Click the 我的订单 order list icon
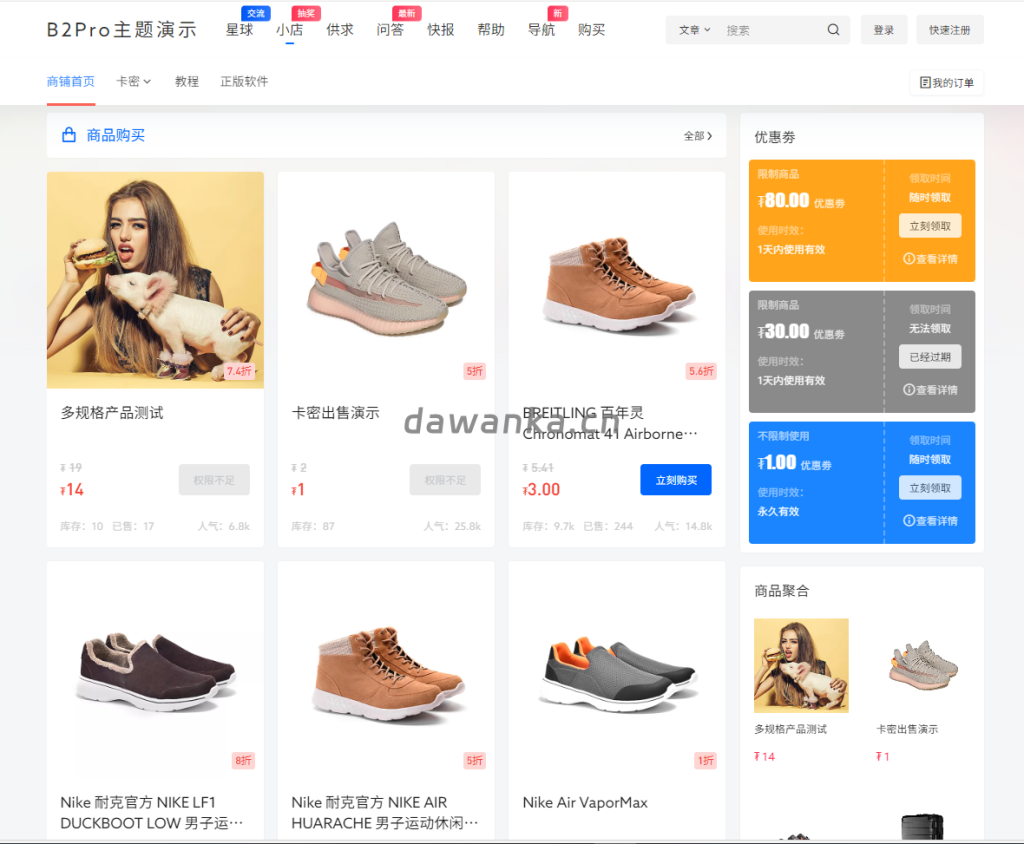Screen dimensions: 1024x844 [925, 82]
